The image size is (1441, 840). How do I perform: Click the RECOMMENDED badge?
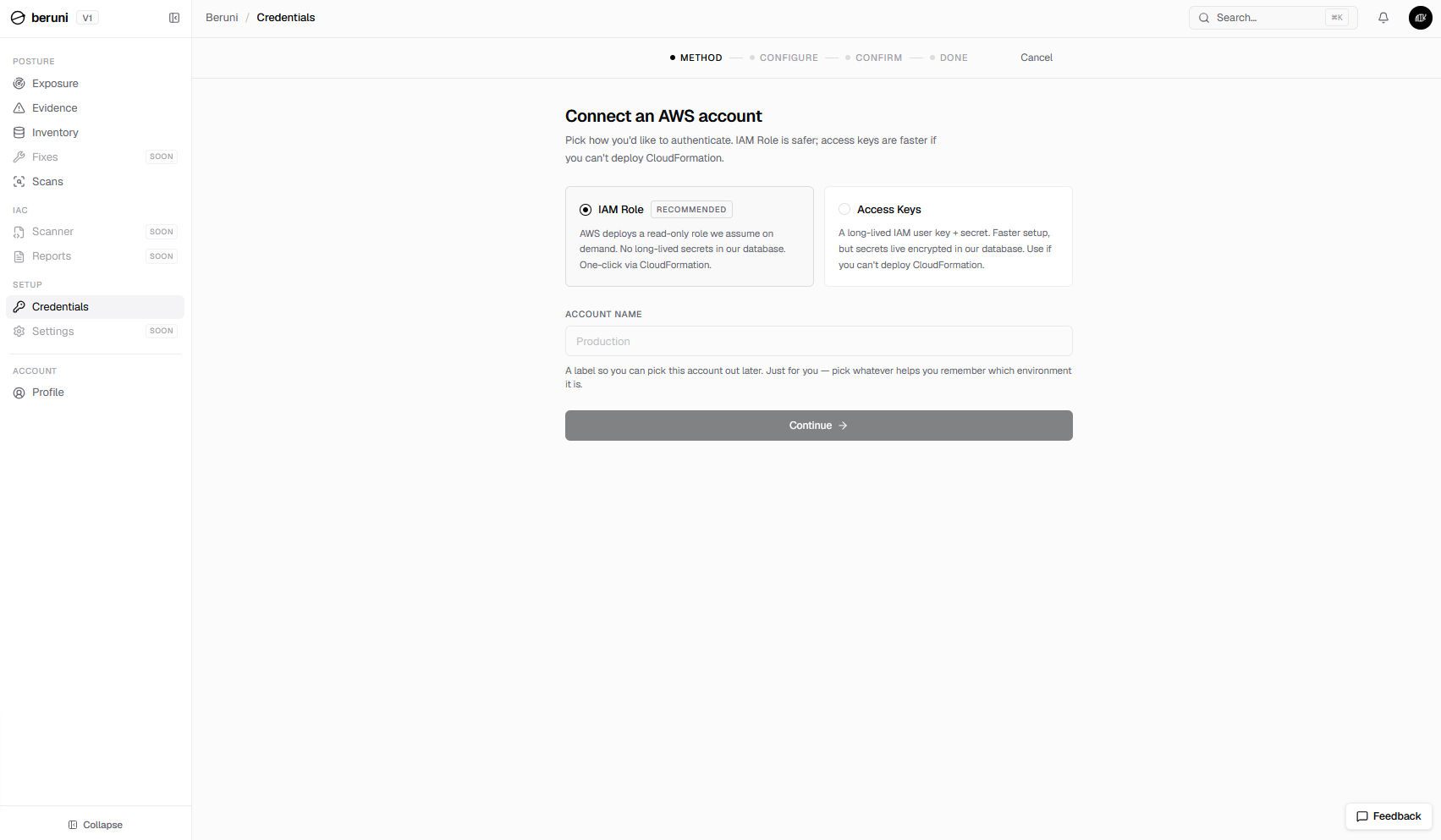pos(691,210)
